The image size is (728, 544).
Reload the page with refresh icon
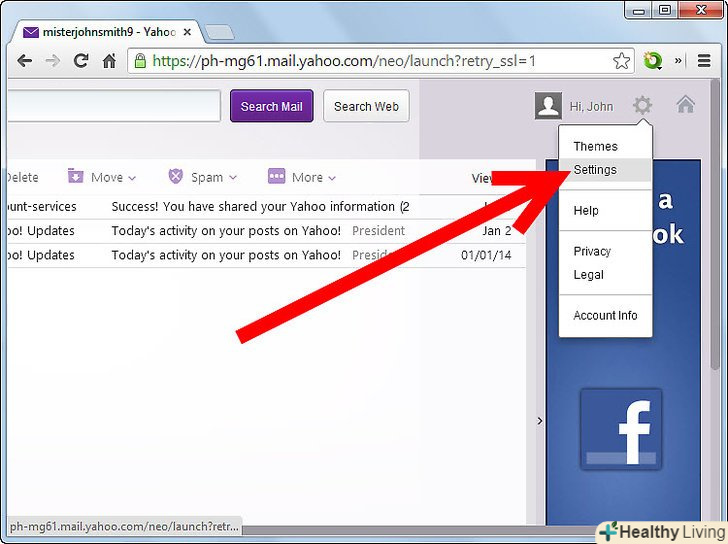(81, 60)
